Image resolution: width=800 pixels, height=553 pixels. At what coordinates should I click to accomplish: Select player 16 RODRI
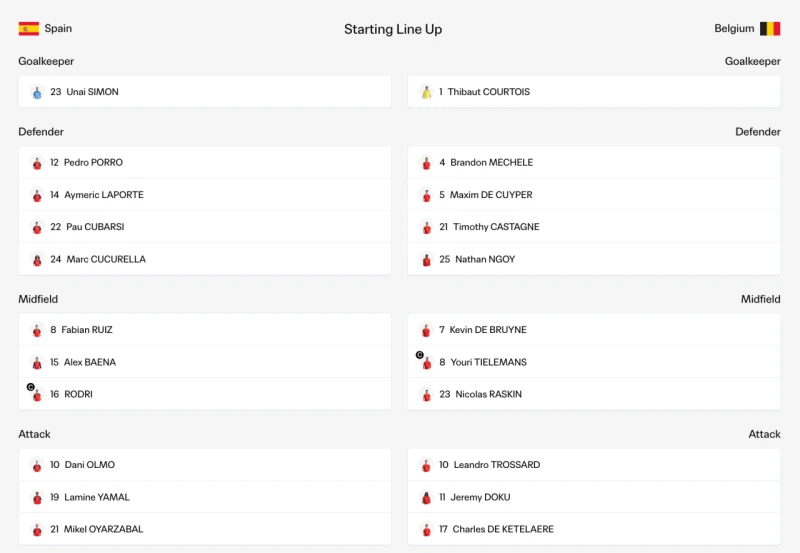pyautogui.click(x=205, y=394)
